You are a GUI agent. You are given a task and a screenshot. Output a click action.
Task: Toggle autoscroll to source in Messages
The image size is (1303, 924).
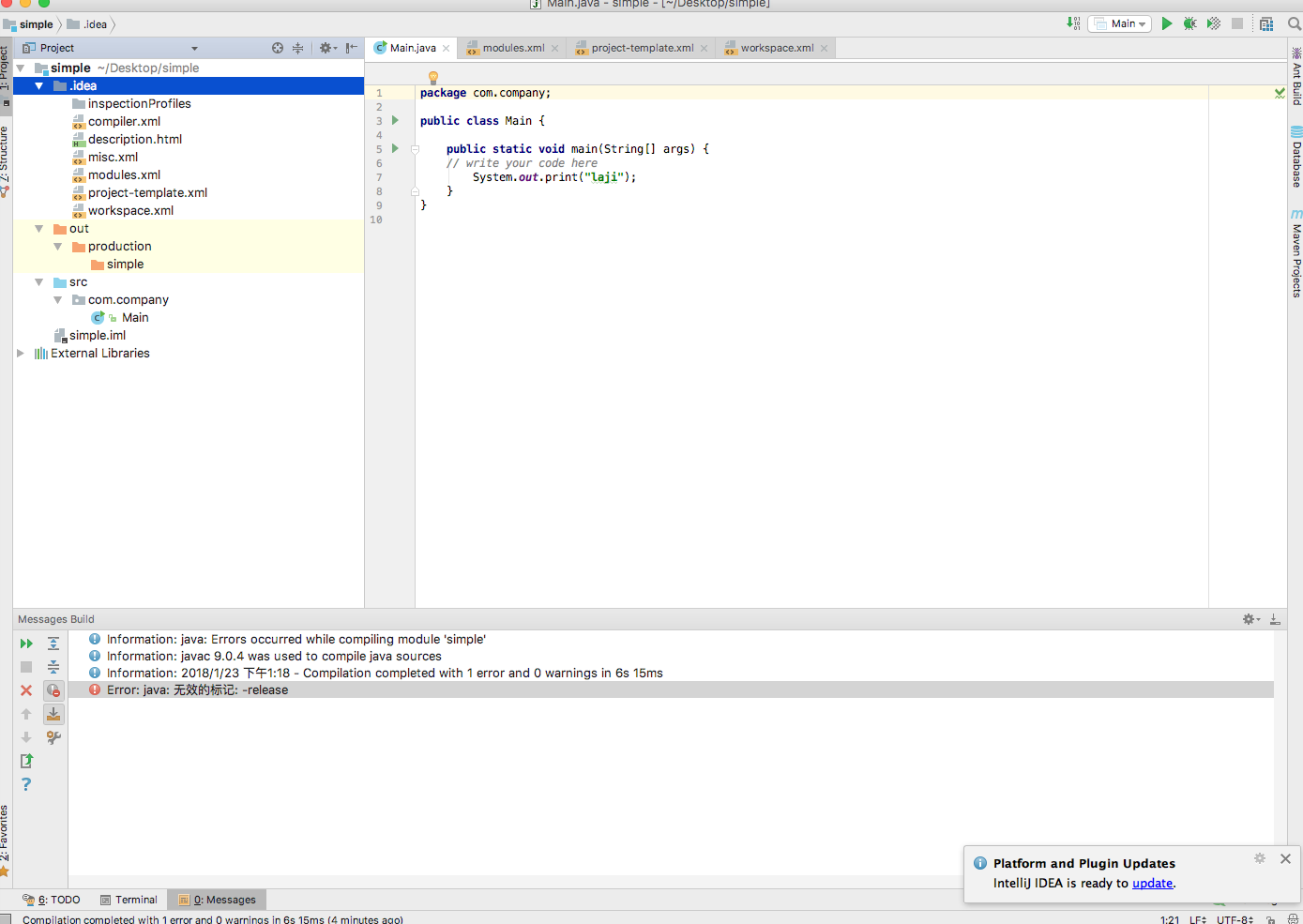[x=53, y=714]
